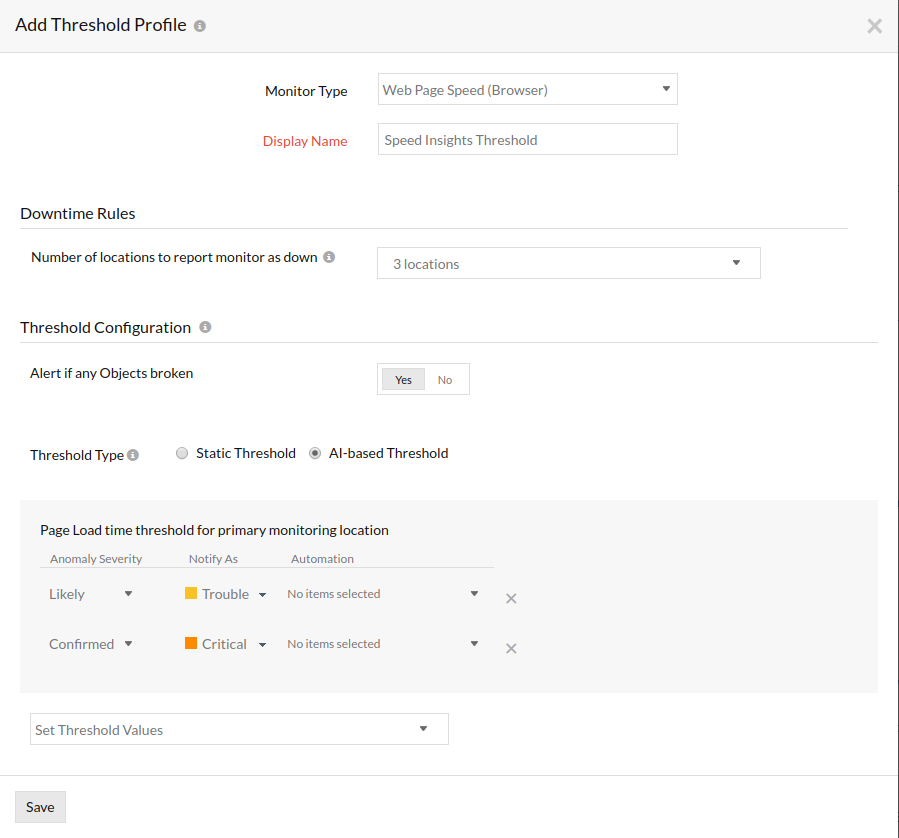Click info icon next to locations down label
The height and width of the screenshot is (838, 899).
click(x=329, y=257)
